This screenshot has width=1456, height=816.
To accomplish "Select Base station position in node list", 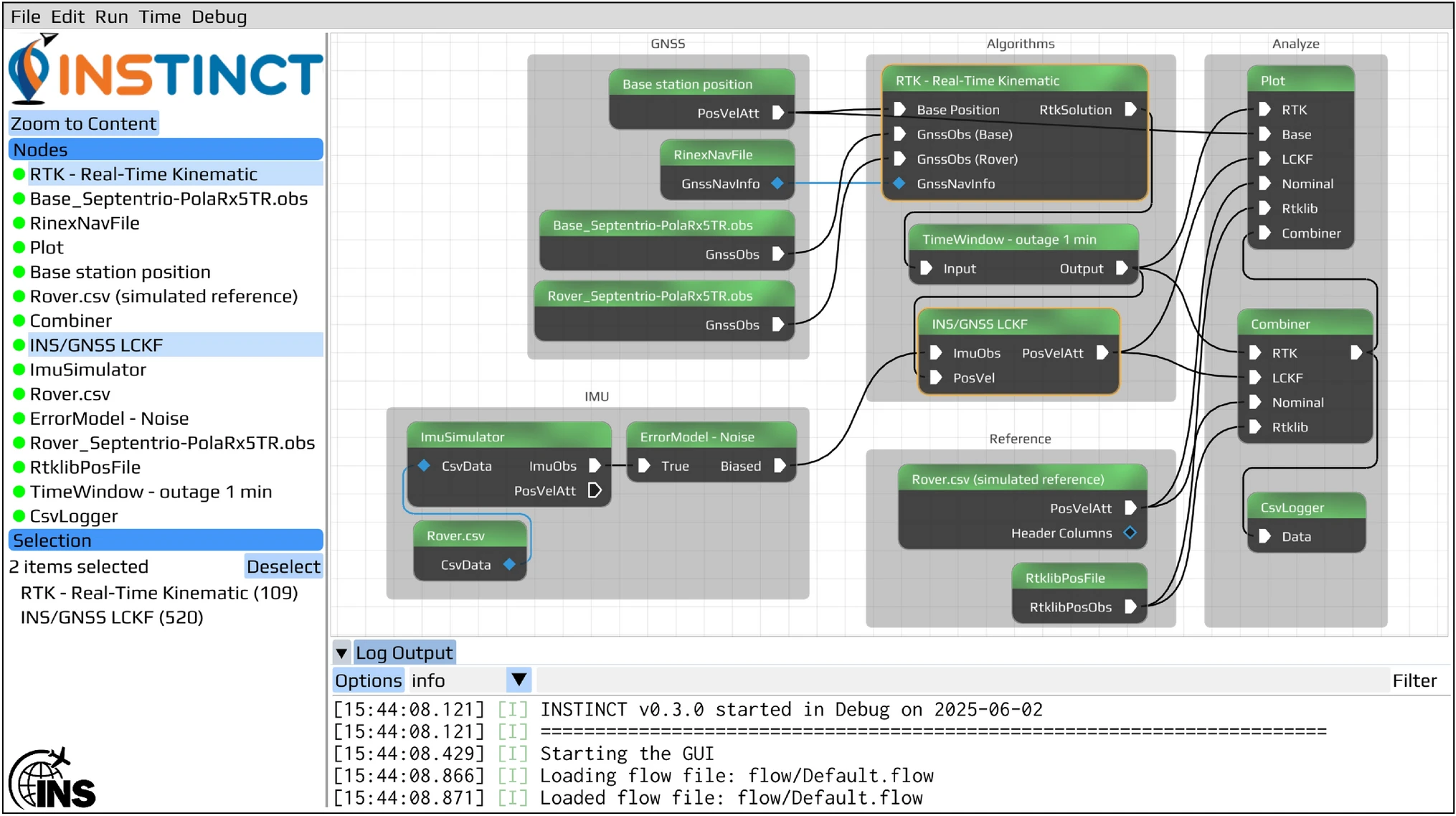I will 120,272.
